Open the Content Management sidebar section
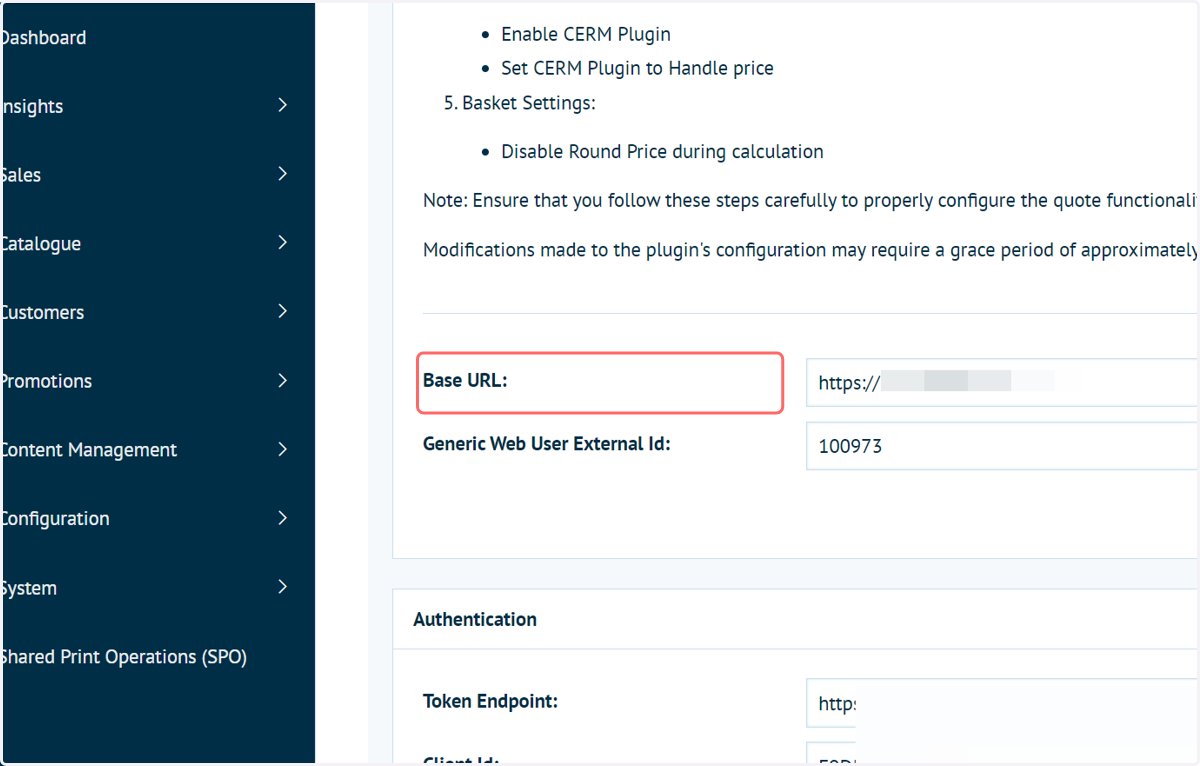 pyautogui.click(x=88, y=450)
